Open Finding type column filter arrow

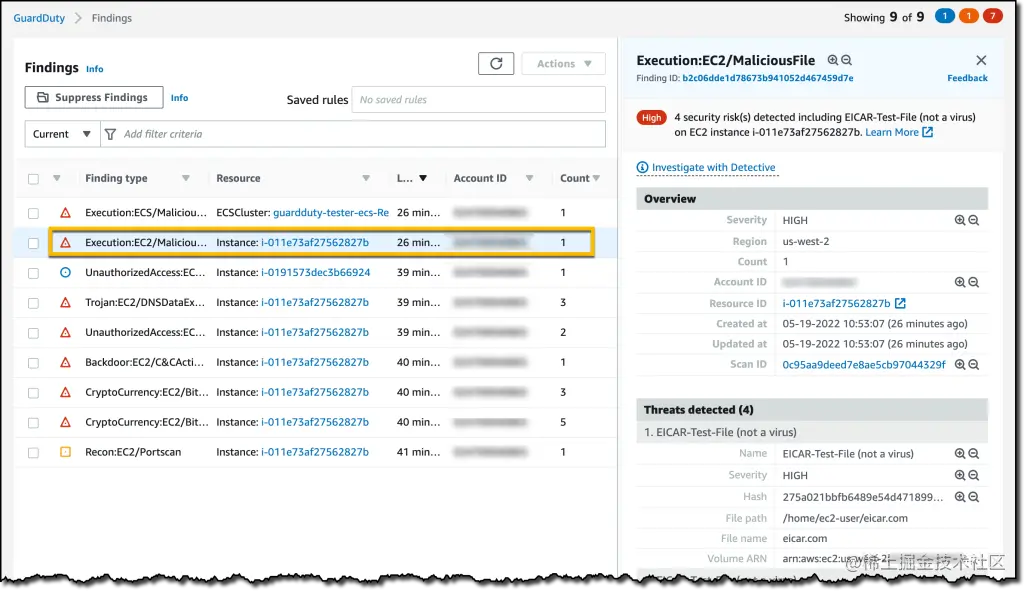185,178
